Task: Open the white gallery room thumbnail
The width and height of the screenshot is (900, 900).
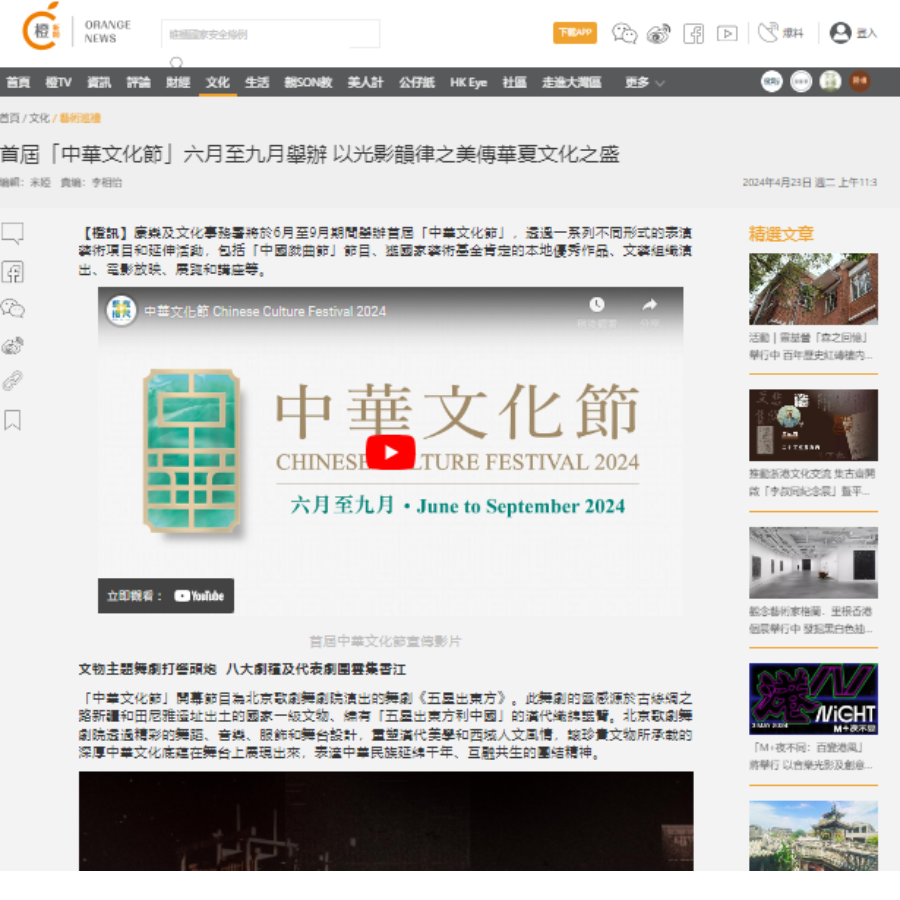Action: pyautogui.click(x=813, y=563)
